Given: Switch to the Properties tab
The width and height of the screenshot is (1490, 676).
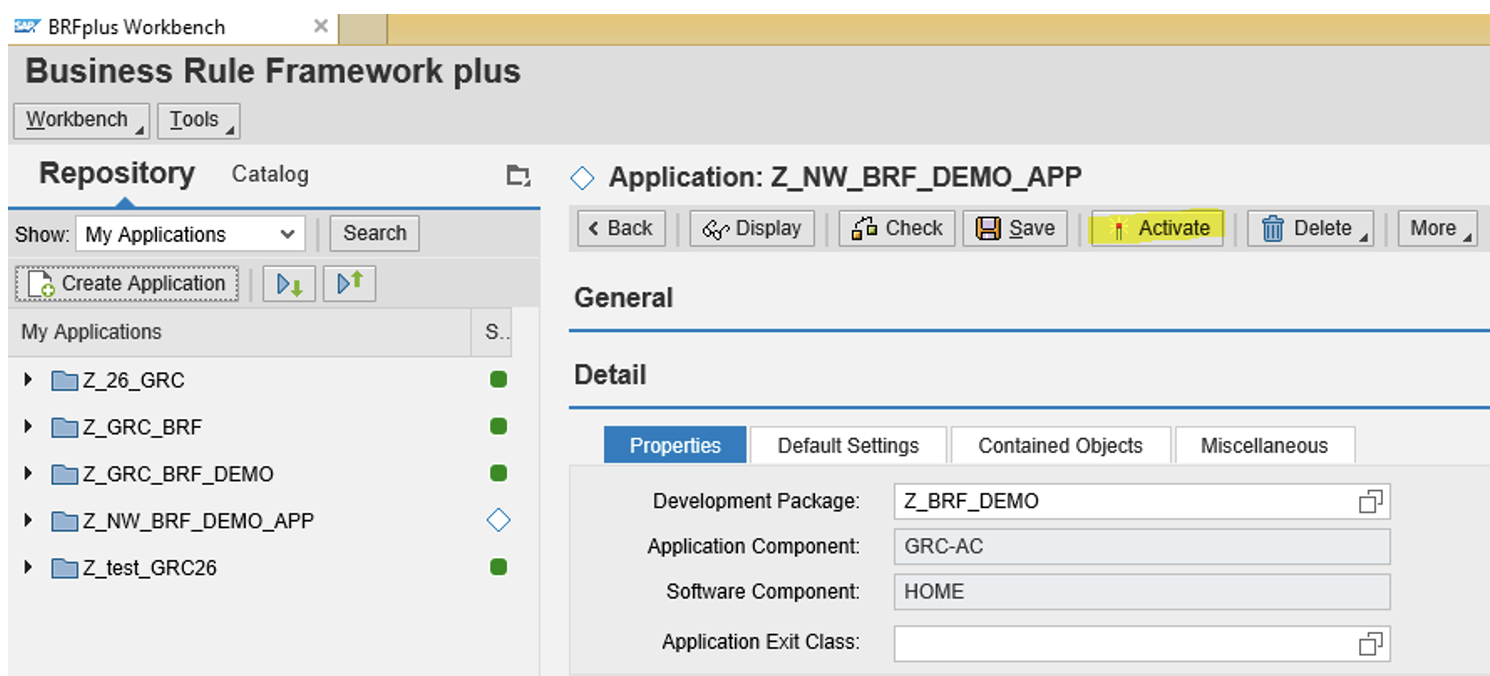Looking at the screenshot, I should click(x=675, y=445).
